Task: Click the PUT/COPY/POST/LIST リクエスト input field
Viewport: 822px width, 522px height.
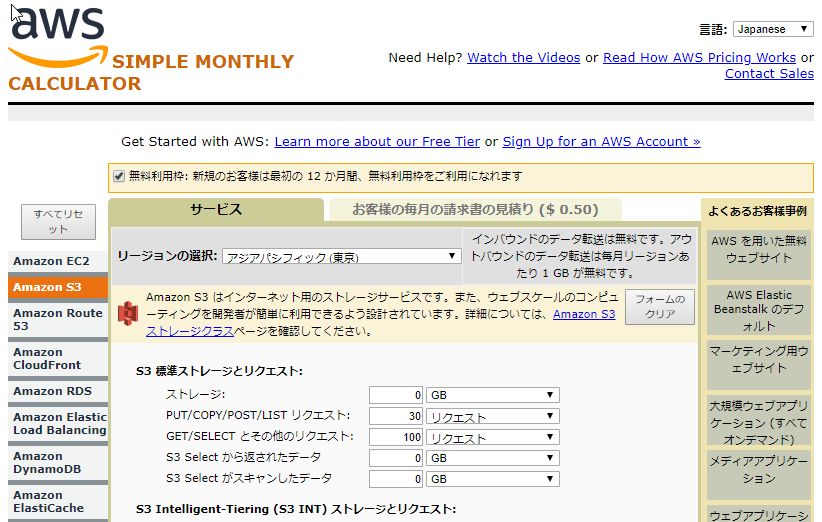Action: [x=395, y=416]
